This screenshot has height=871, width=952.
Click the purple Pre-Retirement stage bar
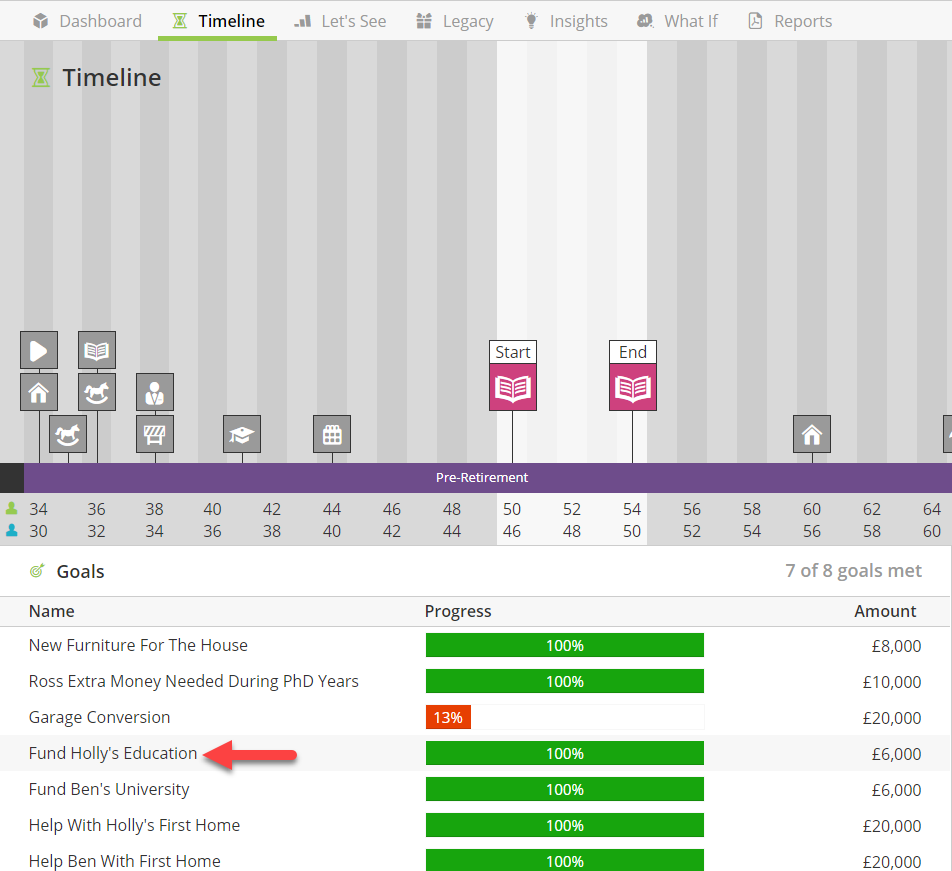(488, 478)
